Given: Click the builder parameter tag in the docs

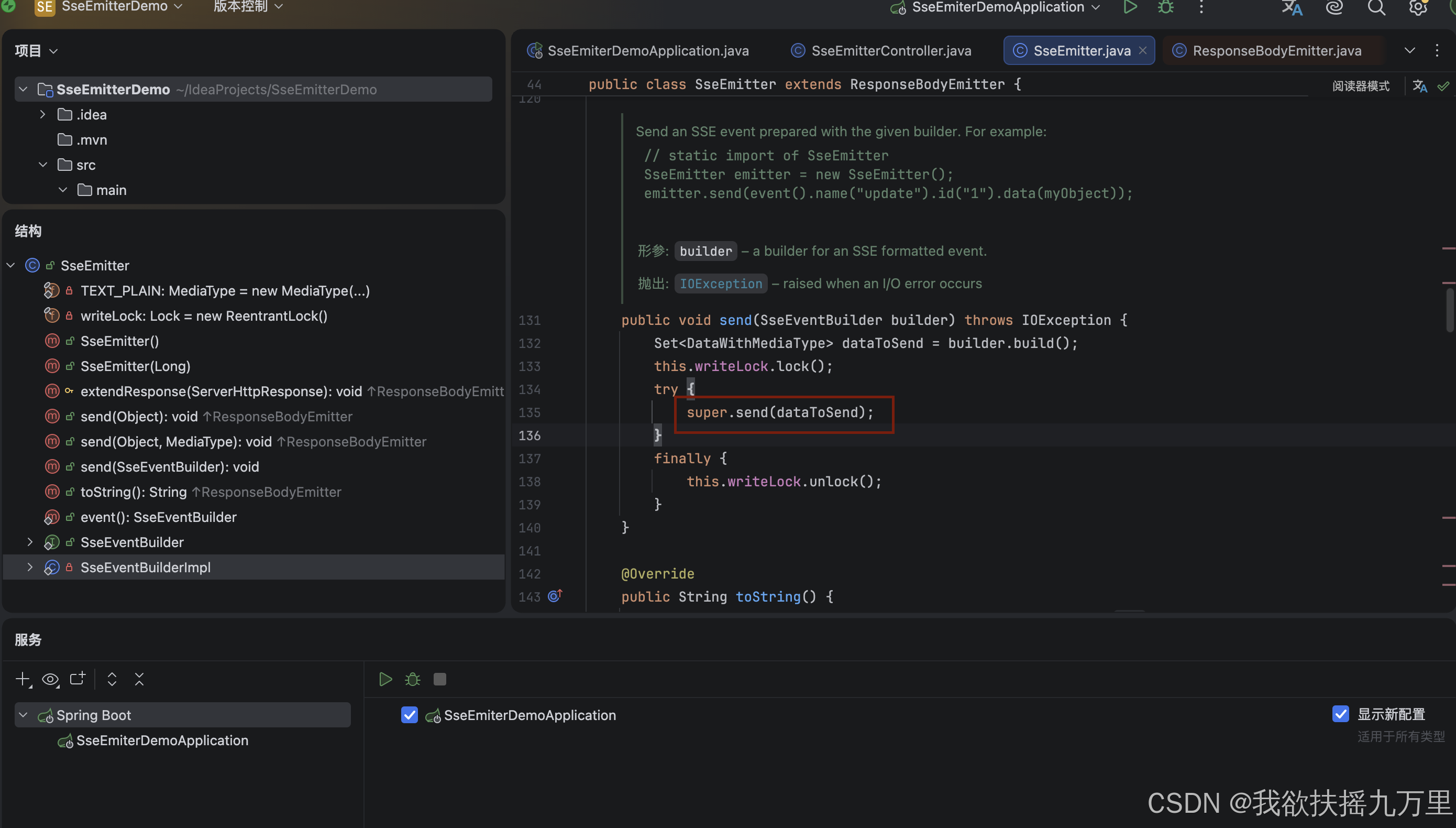Looking at the screenshot, I should 706,251.
